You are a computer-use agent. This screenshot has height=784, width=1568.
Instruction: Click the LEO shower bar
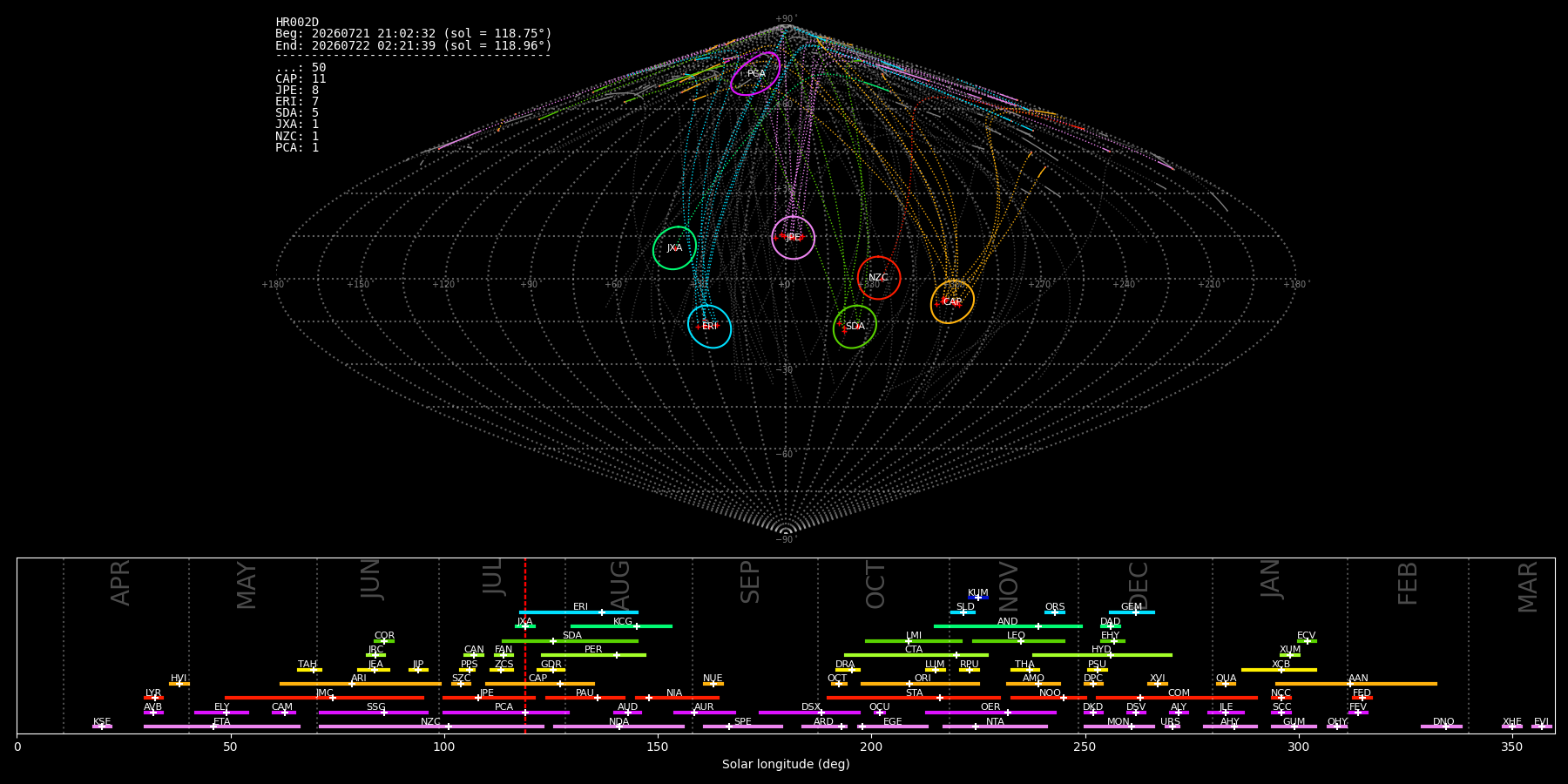click(1018, 641)
